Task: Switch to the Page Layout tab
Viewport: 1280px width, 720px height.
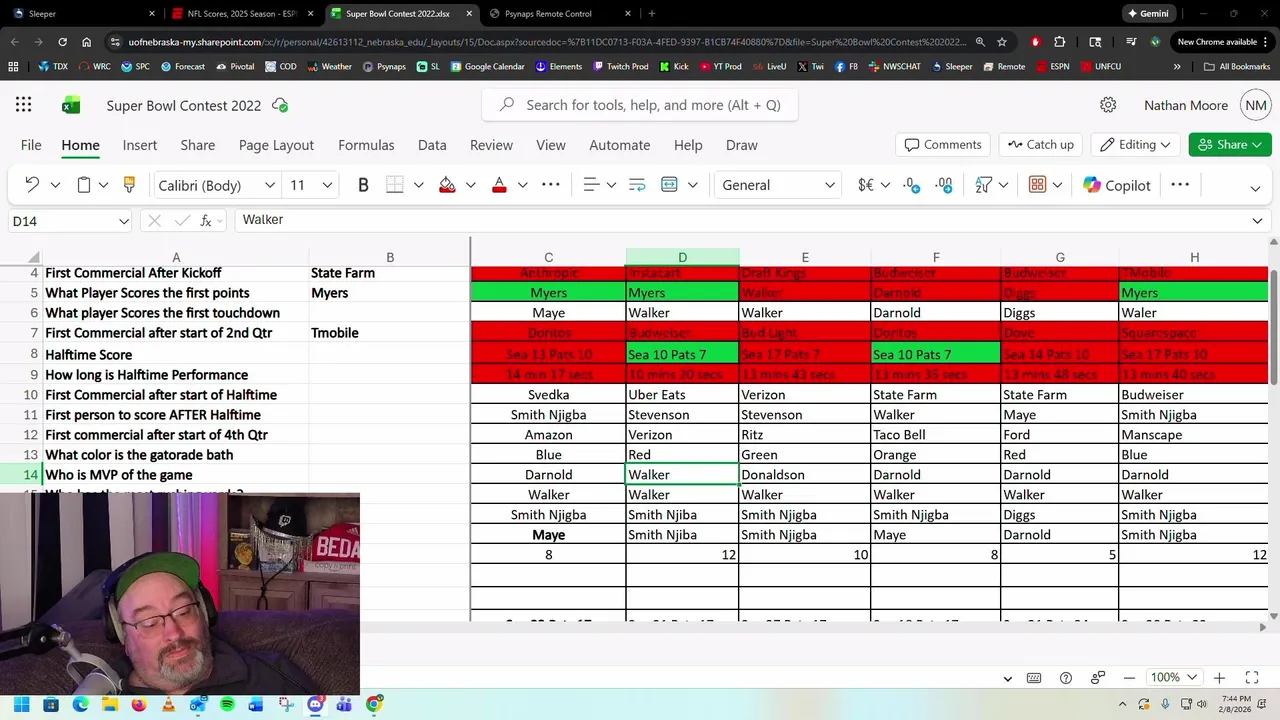Action: (x=276, y=145)
